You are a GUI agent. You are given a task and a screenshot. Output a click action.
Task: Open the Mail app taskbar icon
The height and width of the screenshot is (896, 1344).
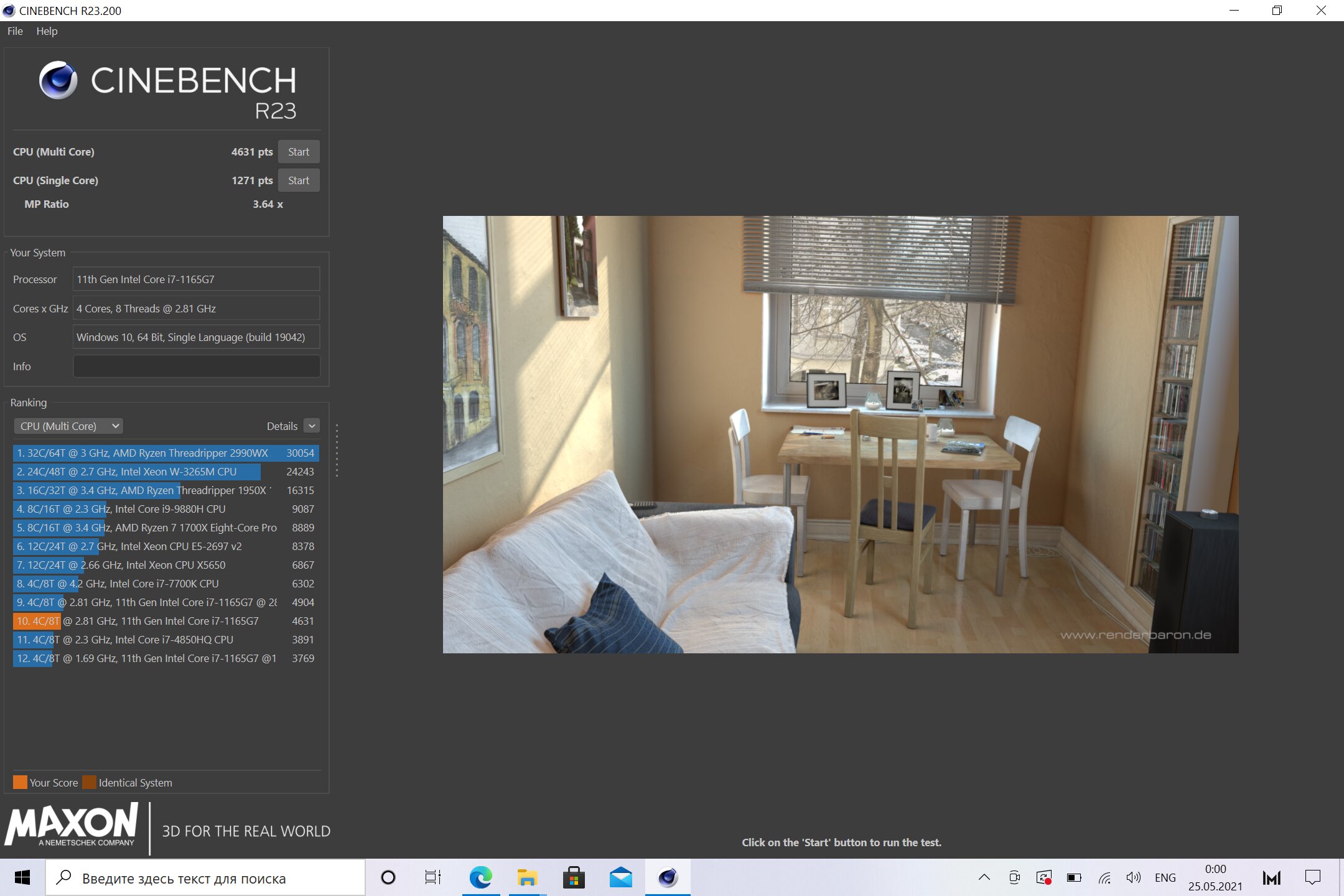[620, 877]
